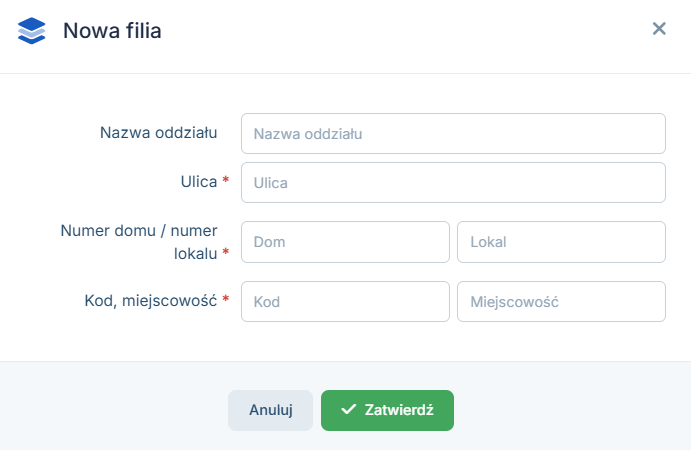Click the red asterisk beside Ulica
This screenshot has width=691, height=450.
coord(226,181)
